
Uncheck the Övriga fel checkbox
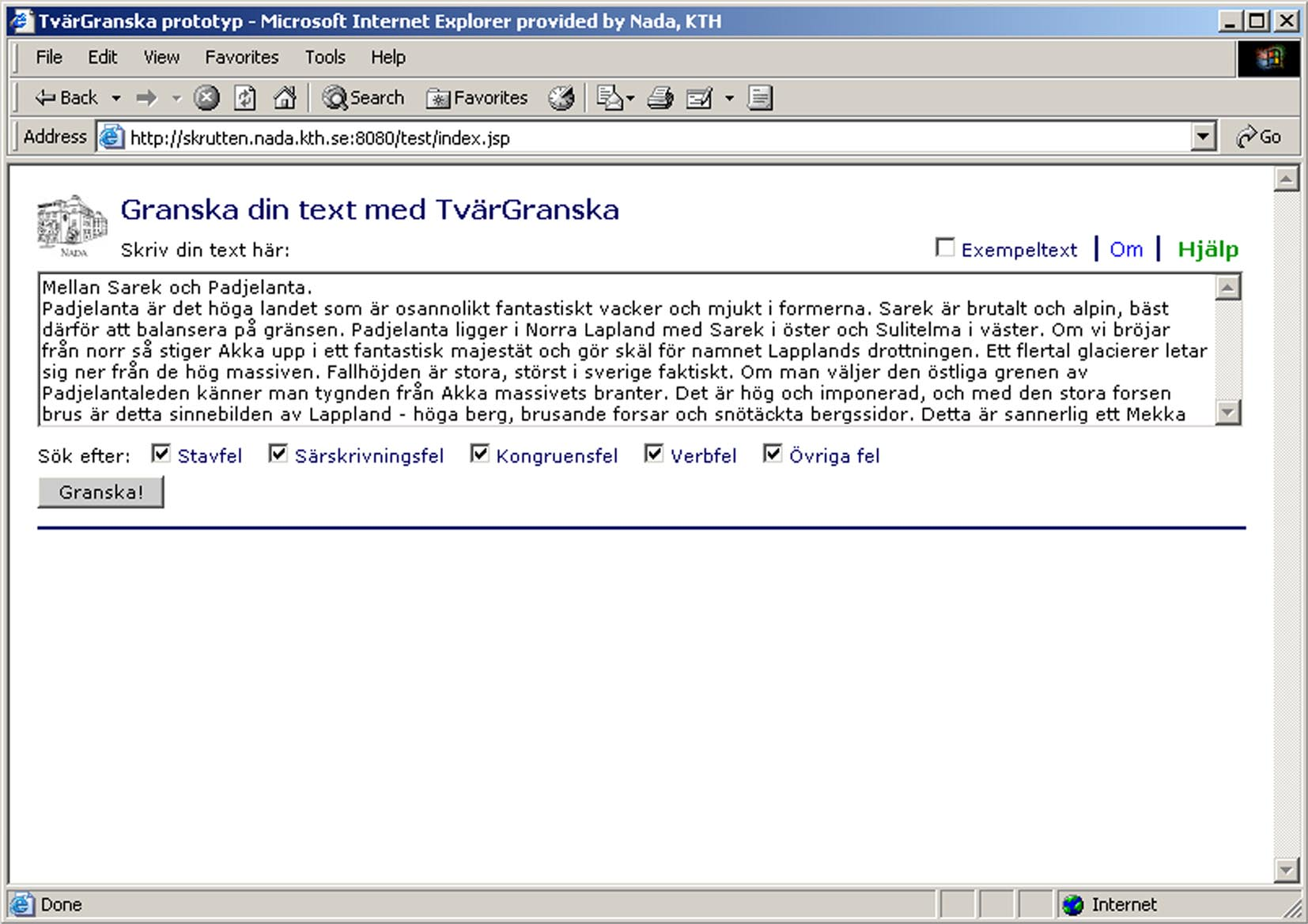[x=772, y=454]
